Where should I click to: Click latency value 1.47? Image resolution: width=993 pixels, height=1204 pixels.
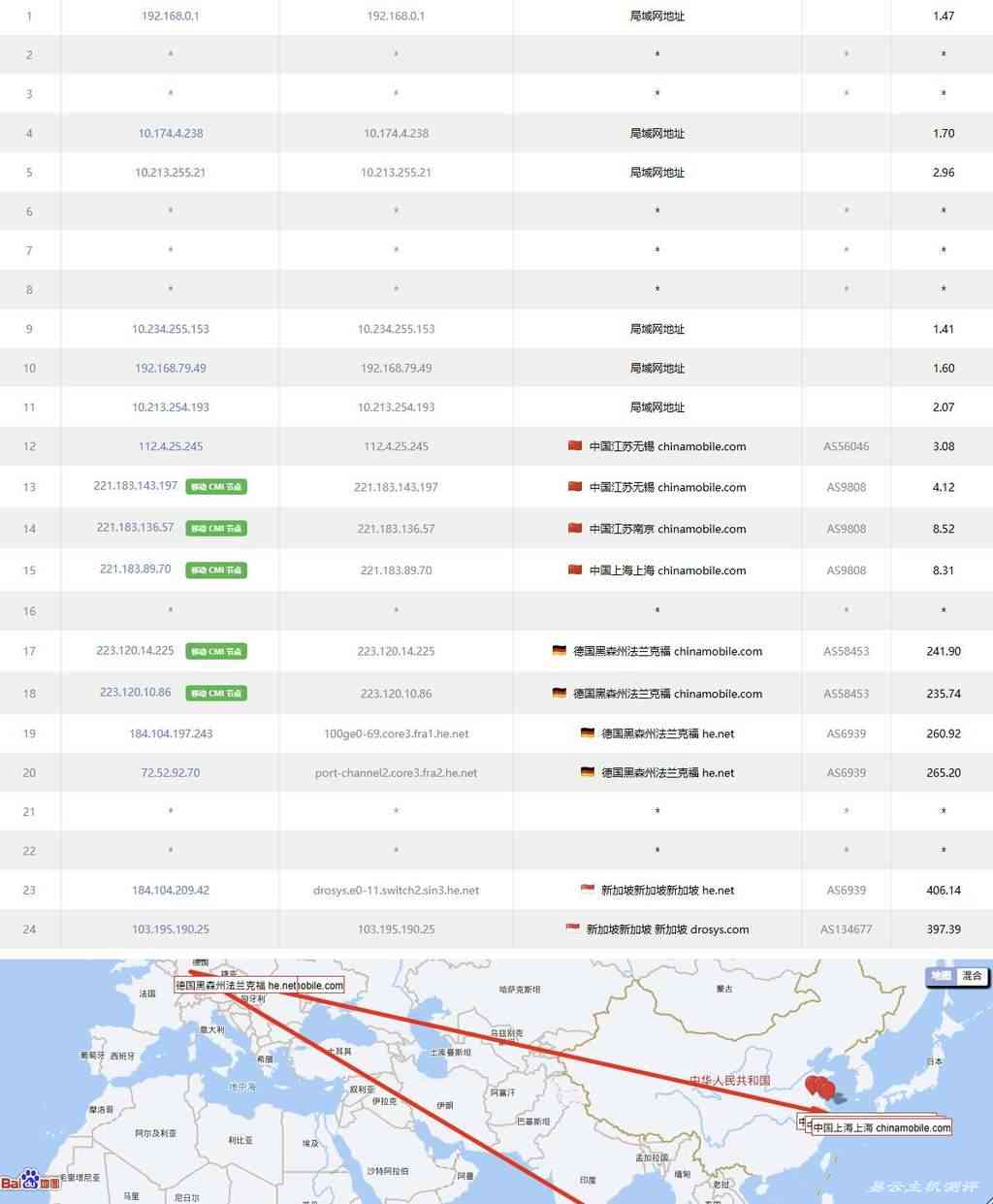point(944,16)
